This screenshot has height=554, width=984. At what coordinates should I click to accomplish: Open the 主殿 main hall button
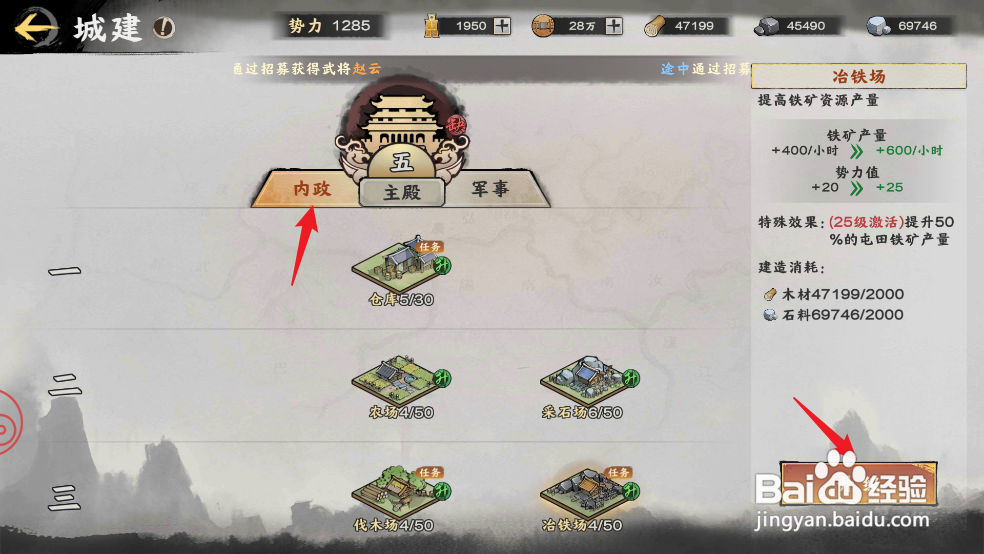[402, 192]
